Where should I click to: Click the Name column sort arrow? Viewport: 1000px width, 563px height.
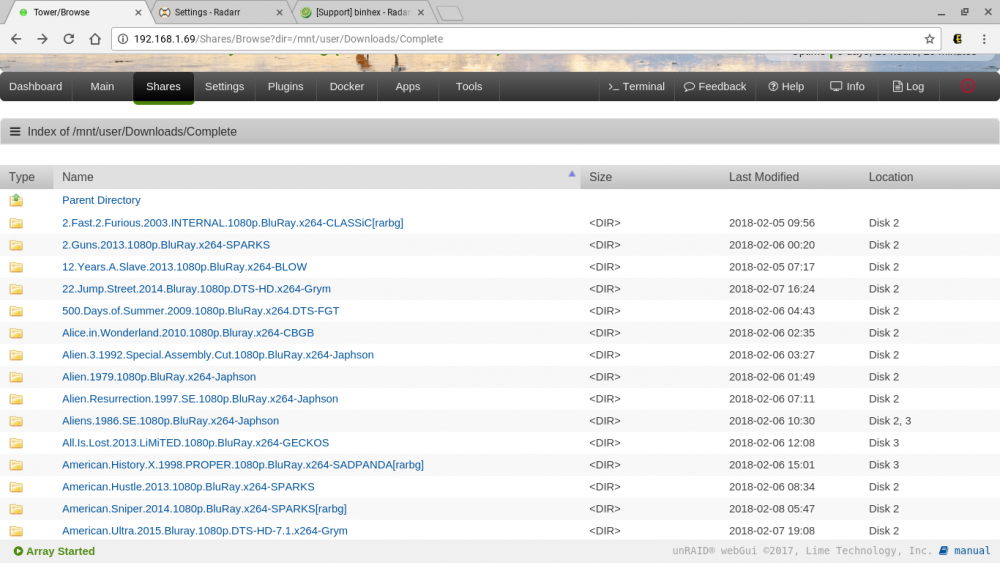click(571, 173)
